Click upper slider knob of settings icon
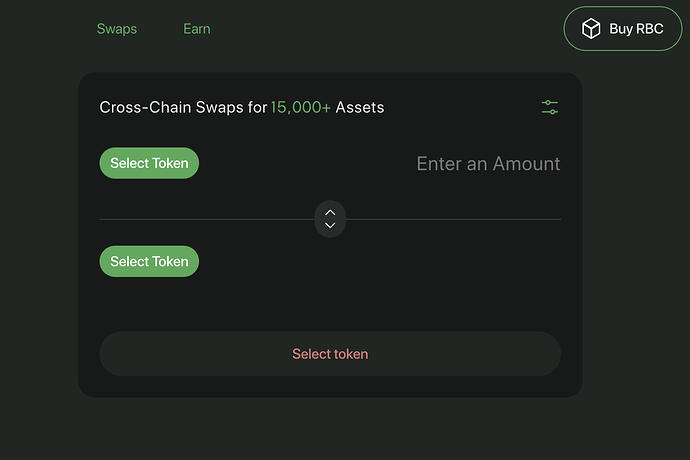Viewport: 690px width, 460px height. pyautogui.click(x=548, y=103)
